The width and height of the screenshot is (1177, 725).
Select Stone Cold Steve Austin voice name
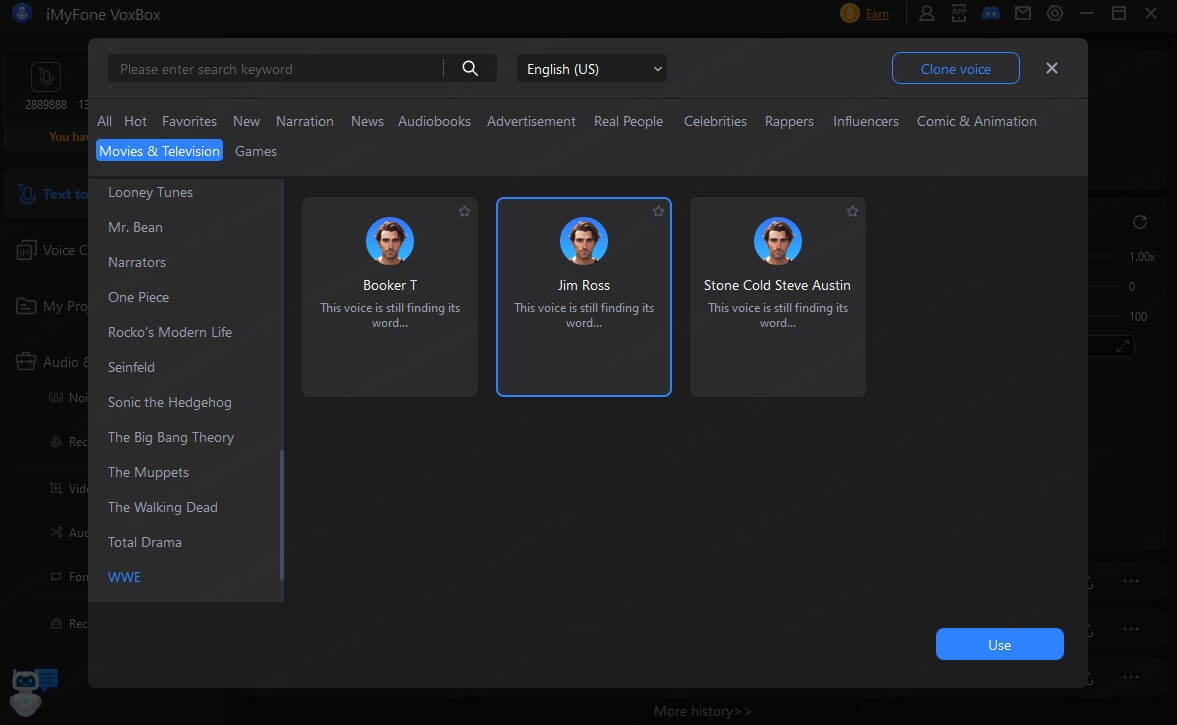tap(777, 285)
